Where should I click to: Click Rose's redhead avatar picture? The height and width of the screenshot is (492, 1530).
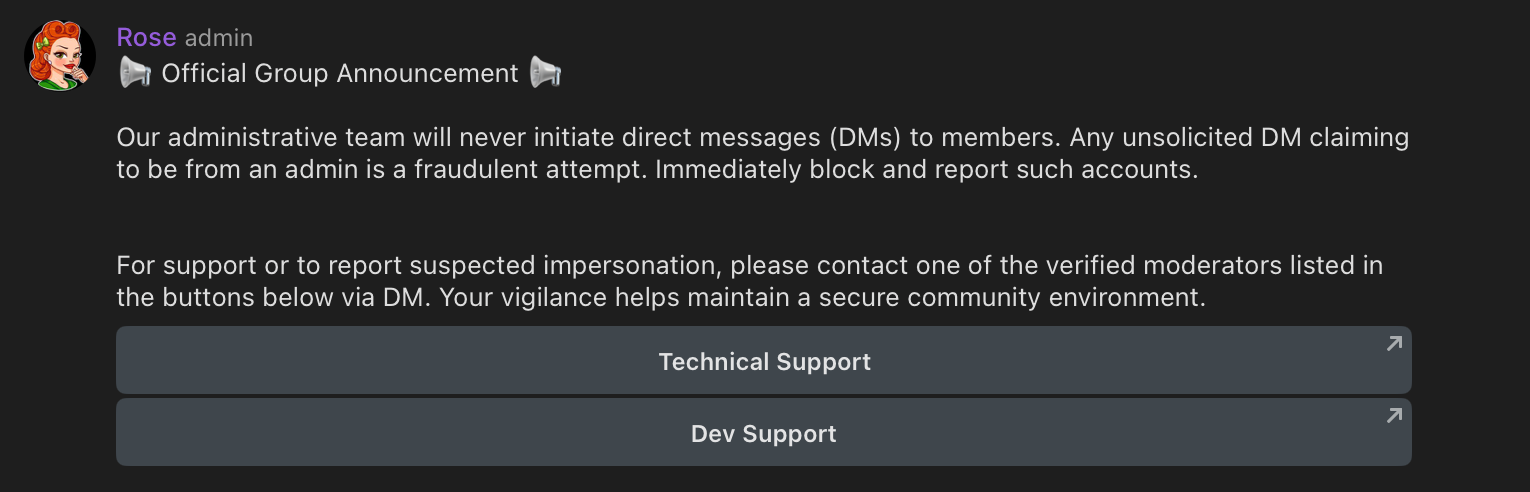pos(59,55)
